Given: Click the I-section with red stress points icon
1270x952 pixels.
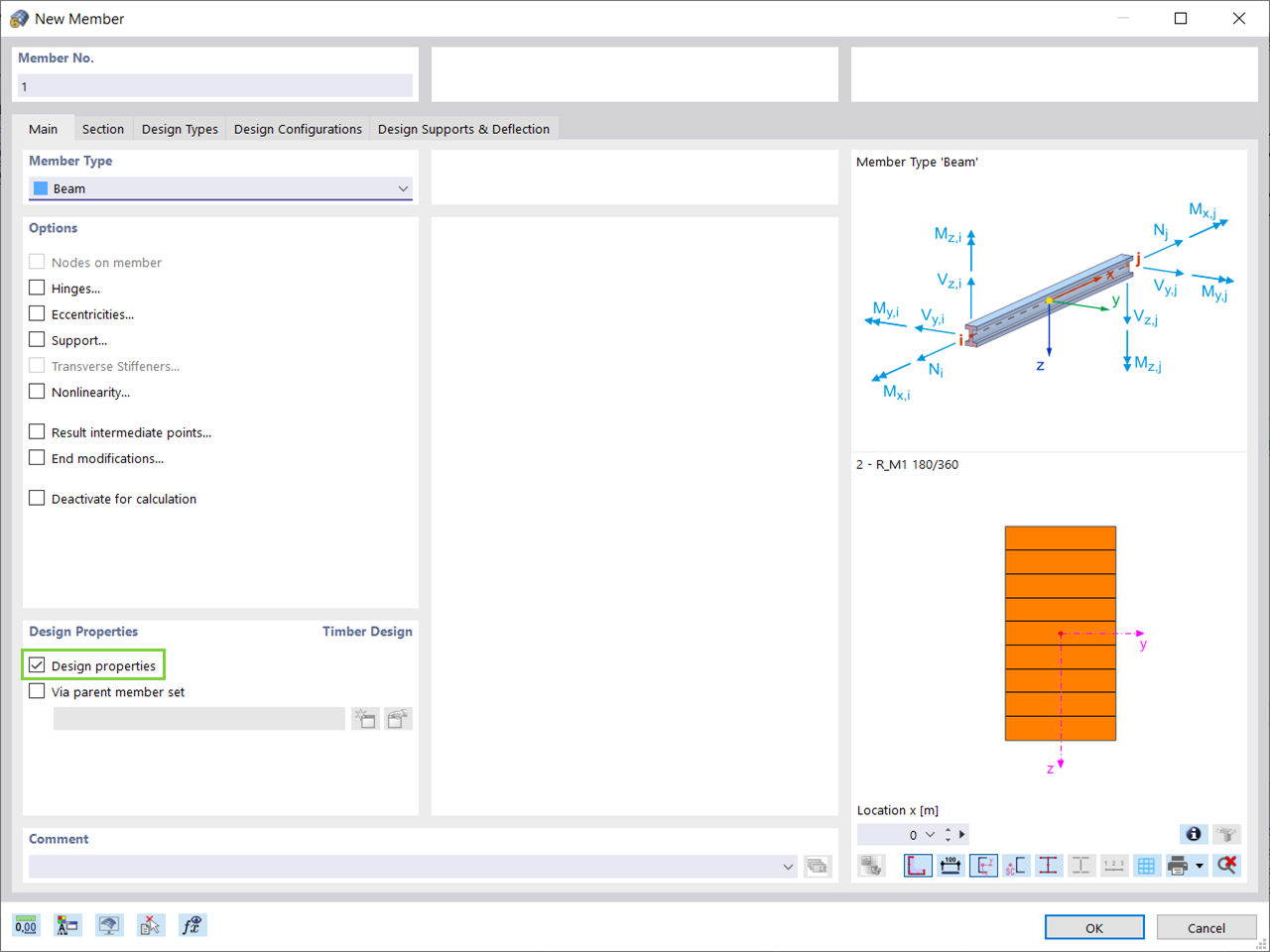Looking at the screenshot, I should point(1049,866).
